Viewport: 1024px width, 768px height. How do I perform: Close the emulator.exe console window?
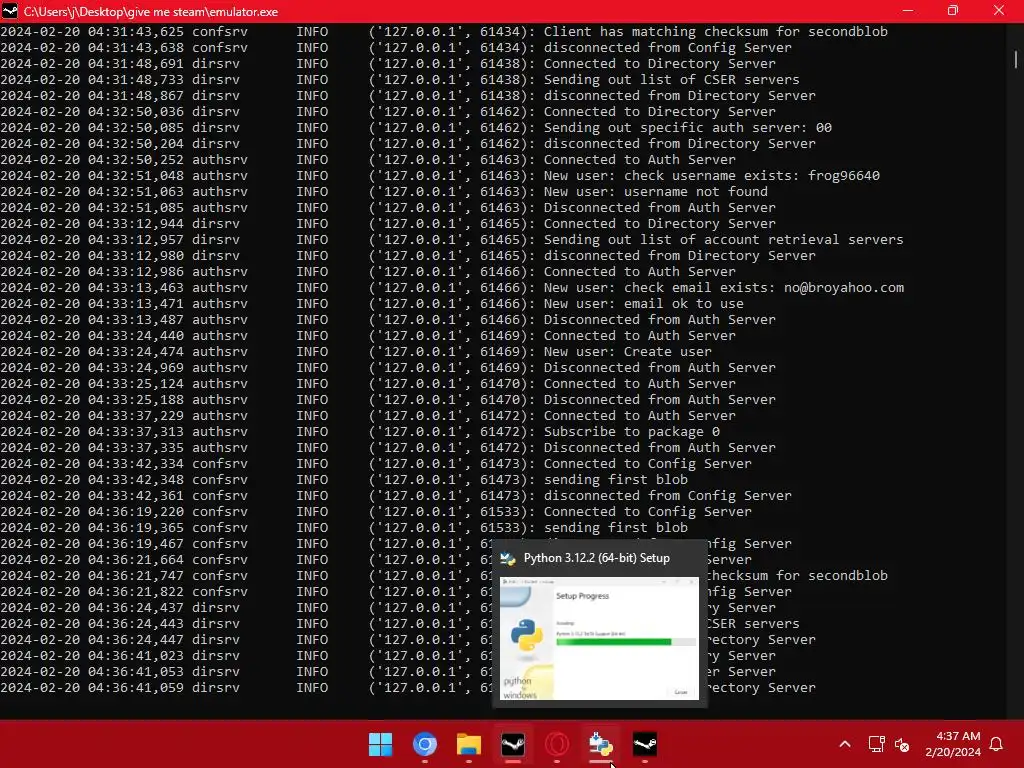point(999,11)
